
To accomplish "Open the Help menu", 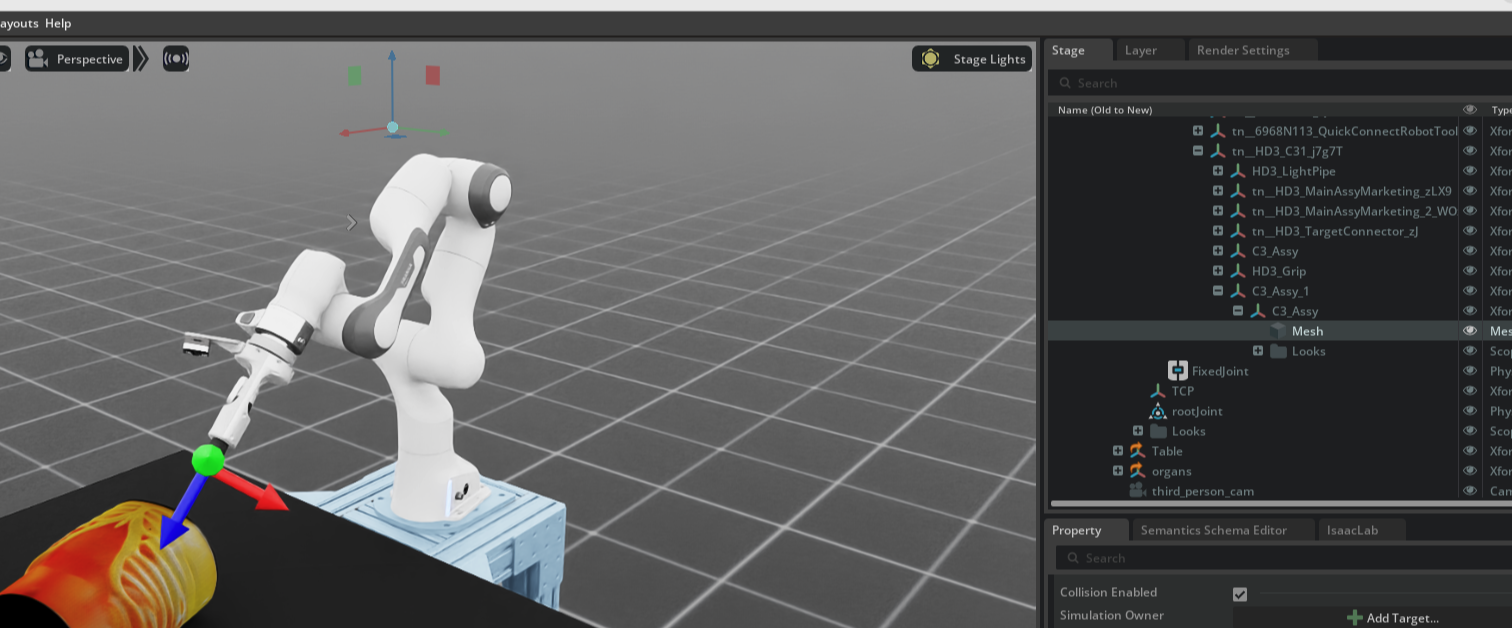I will tap(58, 23).
